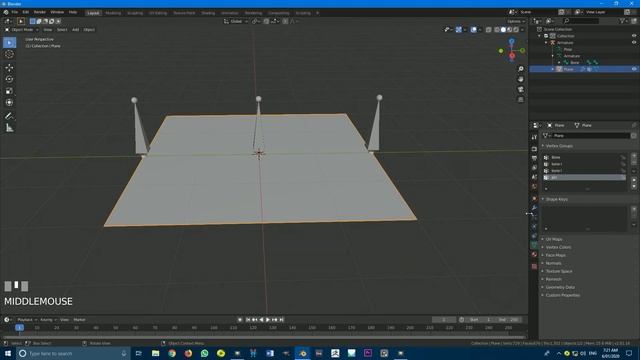This screenshot has height=360, width=640.
Task: Open the Global transform orientation dropdown
Action: [236, 21]
